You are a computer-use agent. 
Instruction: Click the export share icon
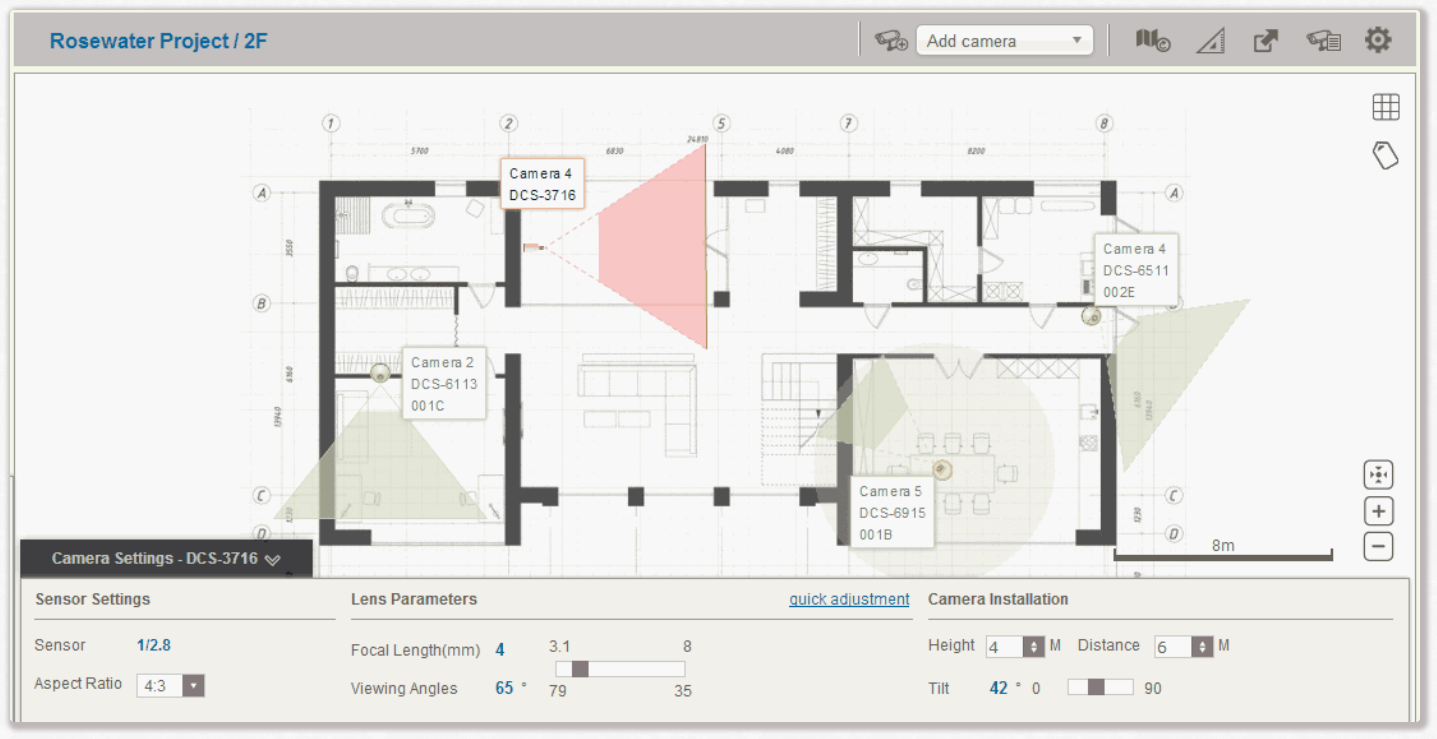(1266, 41)
